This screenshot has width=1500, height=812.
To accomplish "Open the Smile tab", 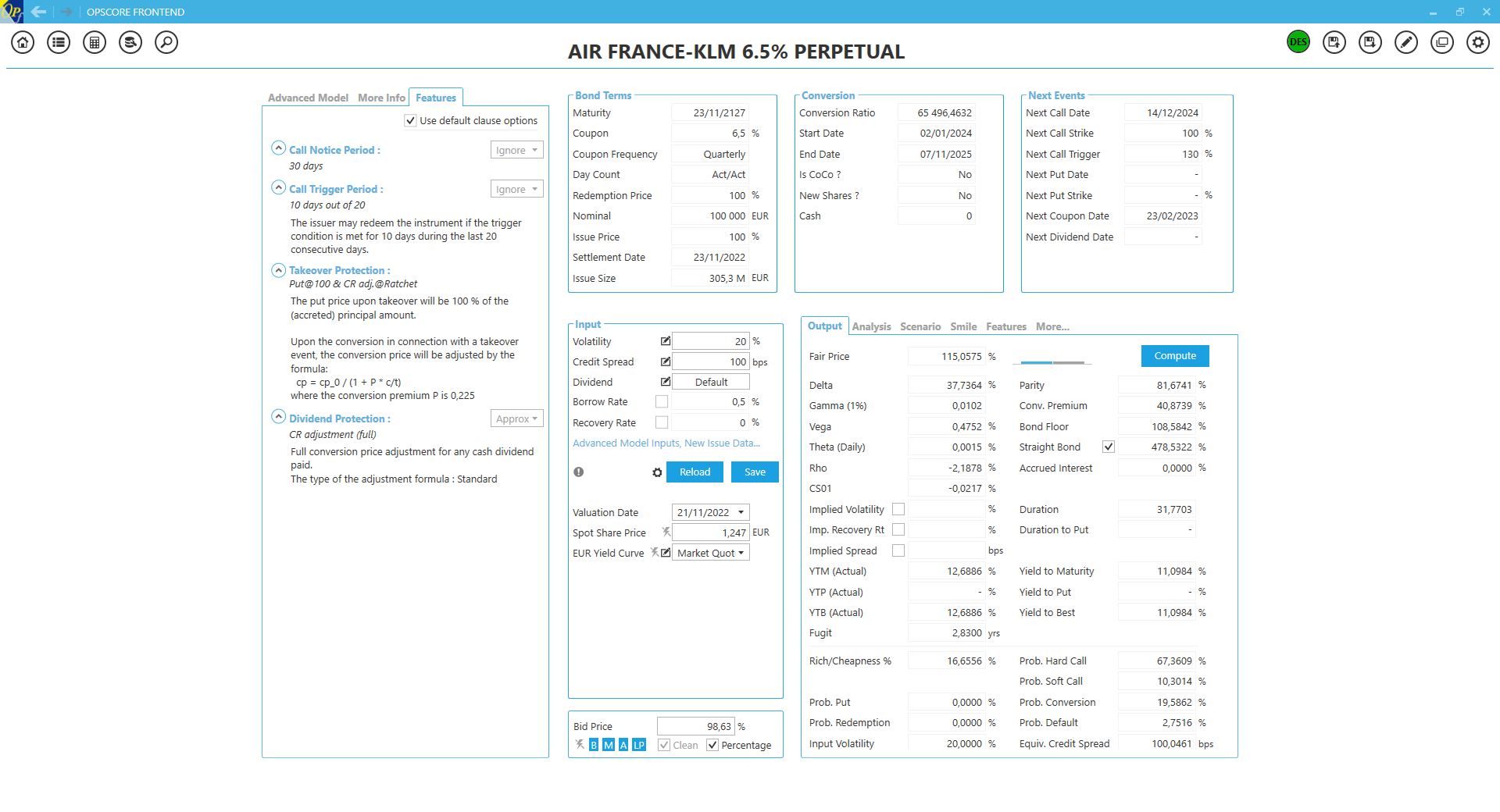I will [x=963, y=326].
